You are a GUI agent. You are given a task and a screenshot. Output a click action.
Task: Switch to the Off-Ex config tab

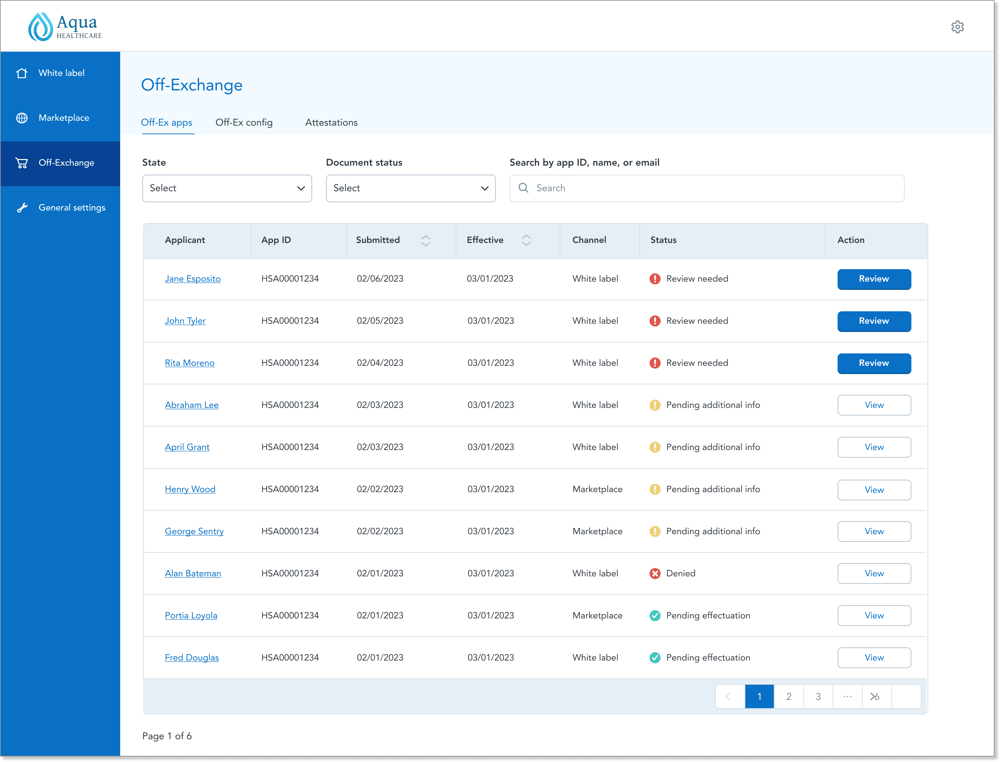244,122
